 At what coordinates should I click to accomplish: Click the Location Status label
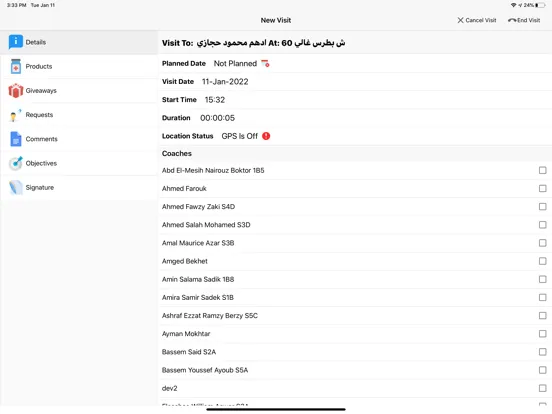188,136
